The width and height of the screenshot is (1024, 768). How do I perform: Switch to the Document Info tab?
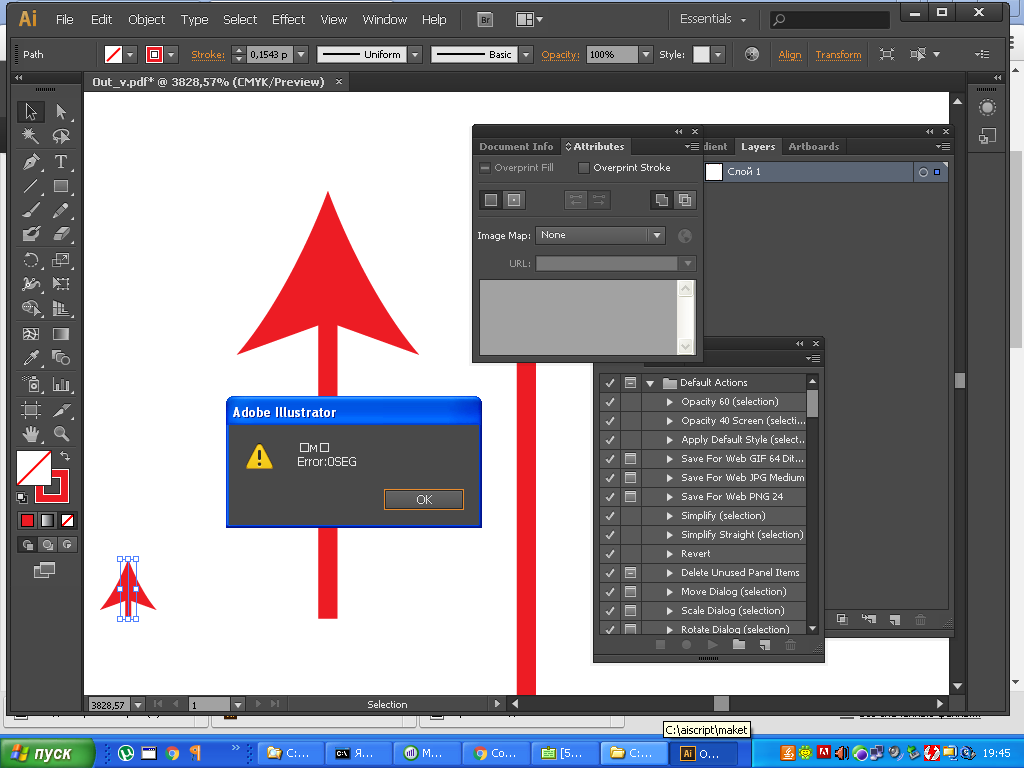coord(516,147)
